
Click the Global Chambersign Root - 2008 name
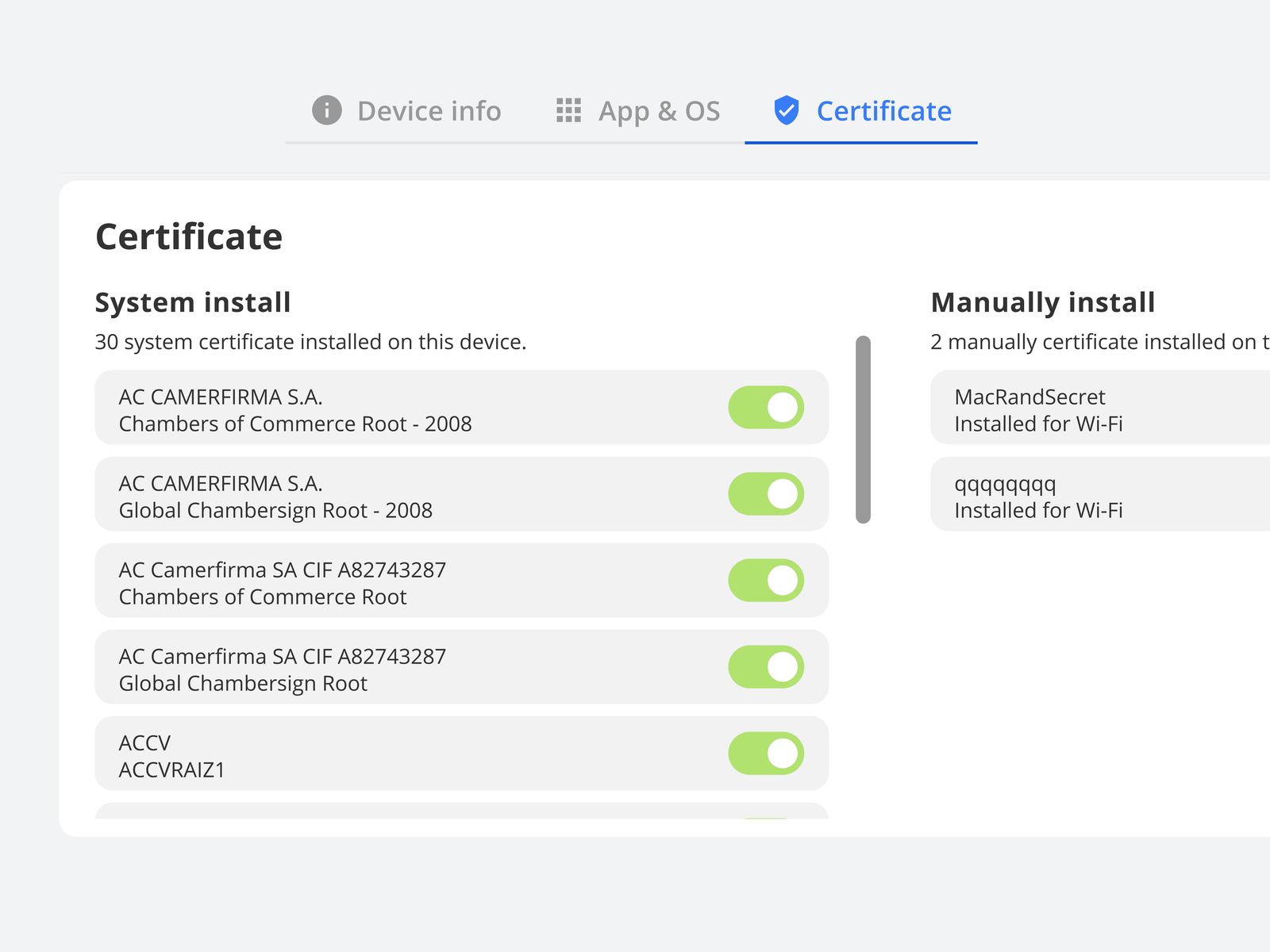[275, 510]
